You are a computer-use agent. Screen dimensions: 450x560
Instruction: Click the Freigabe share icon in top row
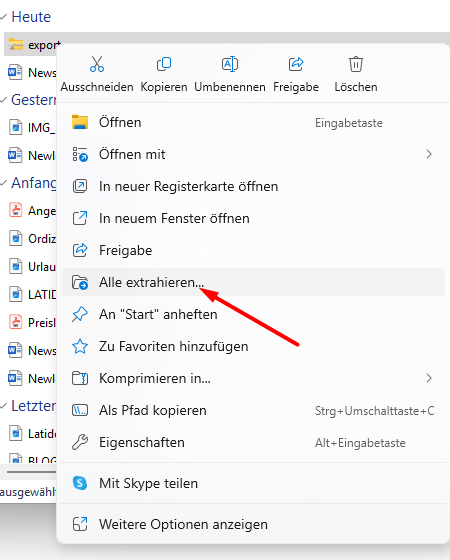pos(296,64)
